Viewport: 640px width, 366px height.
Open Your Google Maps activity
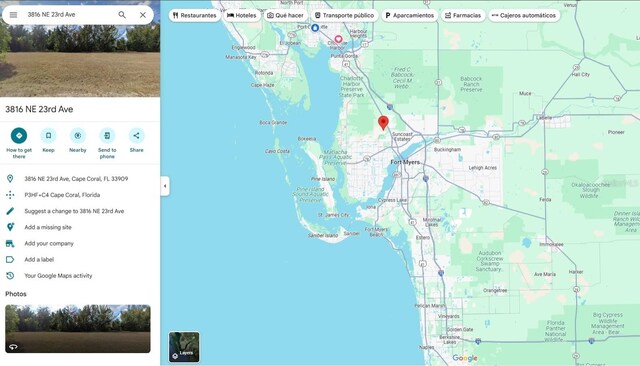tap(58, 276)
